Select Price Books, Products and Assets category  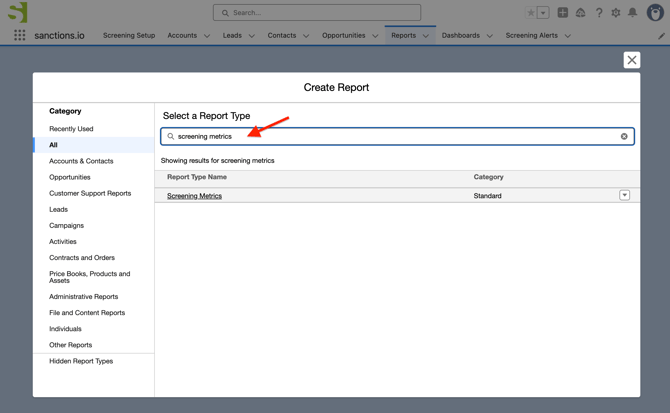(x=90, y=277)
